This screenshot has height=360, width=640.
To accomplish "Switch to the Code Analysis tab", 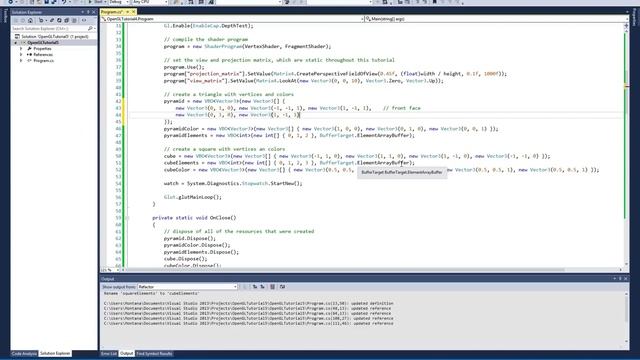I will [x=24, y=353].
